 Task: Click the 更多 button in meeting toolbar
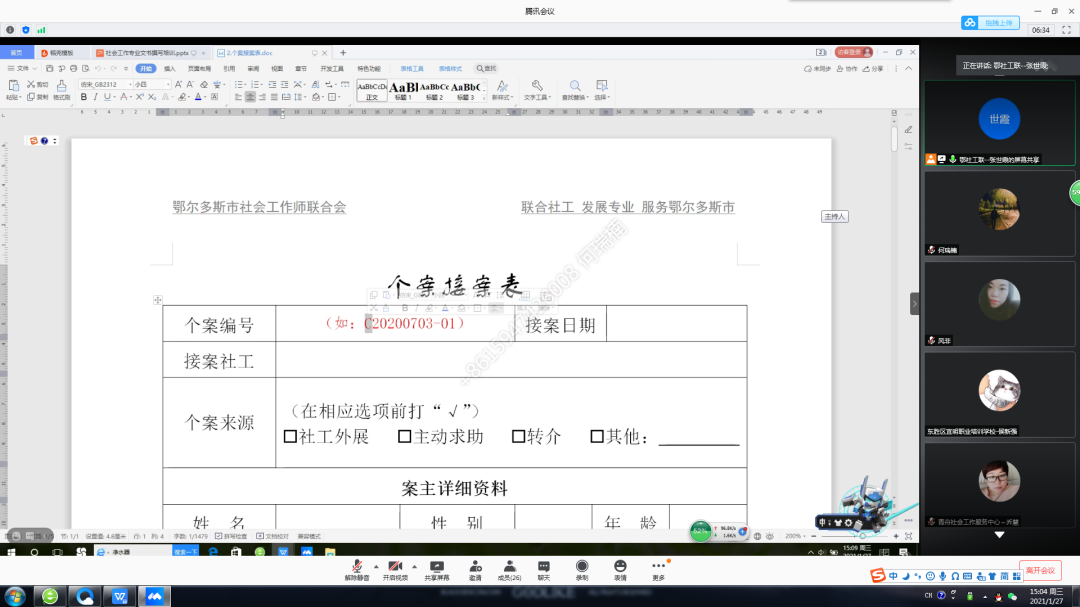click(x=658, y=568)
